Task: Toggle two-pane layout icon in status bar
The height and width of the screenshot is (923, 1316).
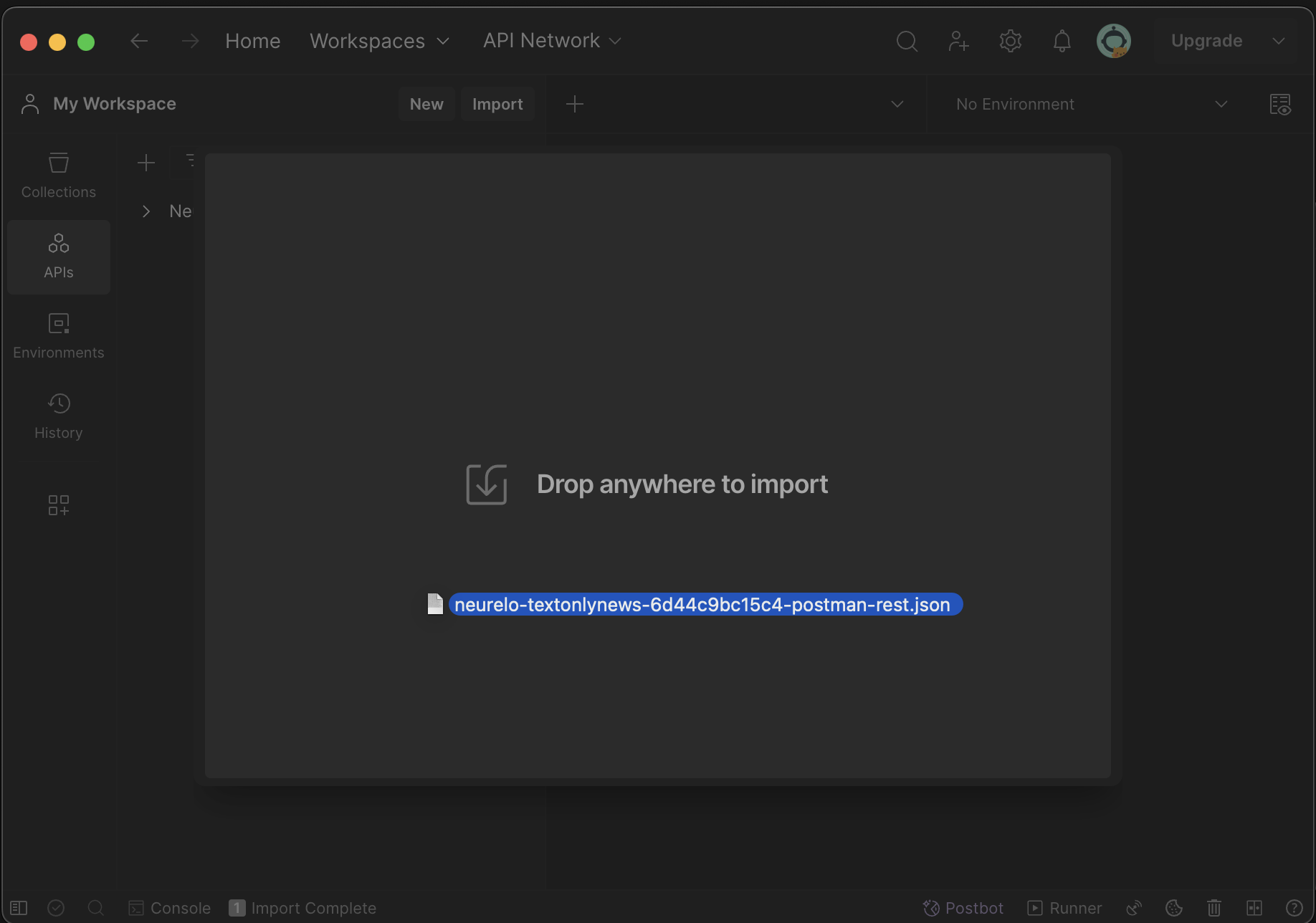Action: click(1254, 908)
